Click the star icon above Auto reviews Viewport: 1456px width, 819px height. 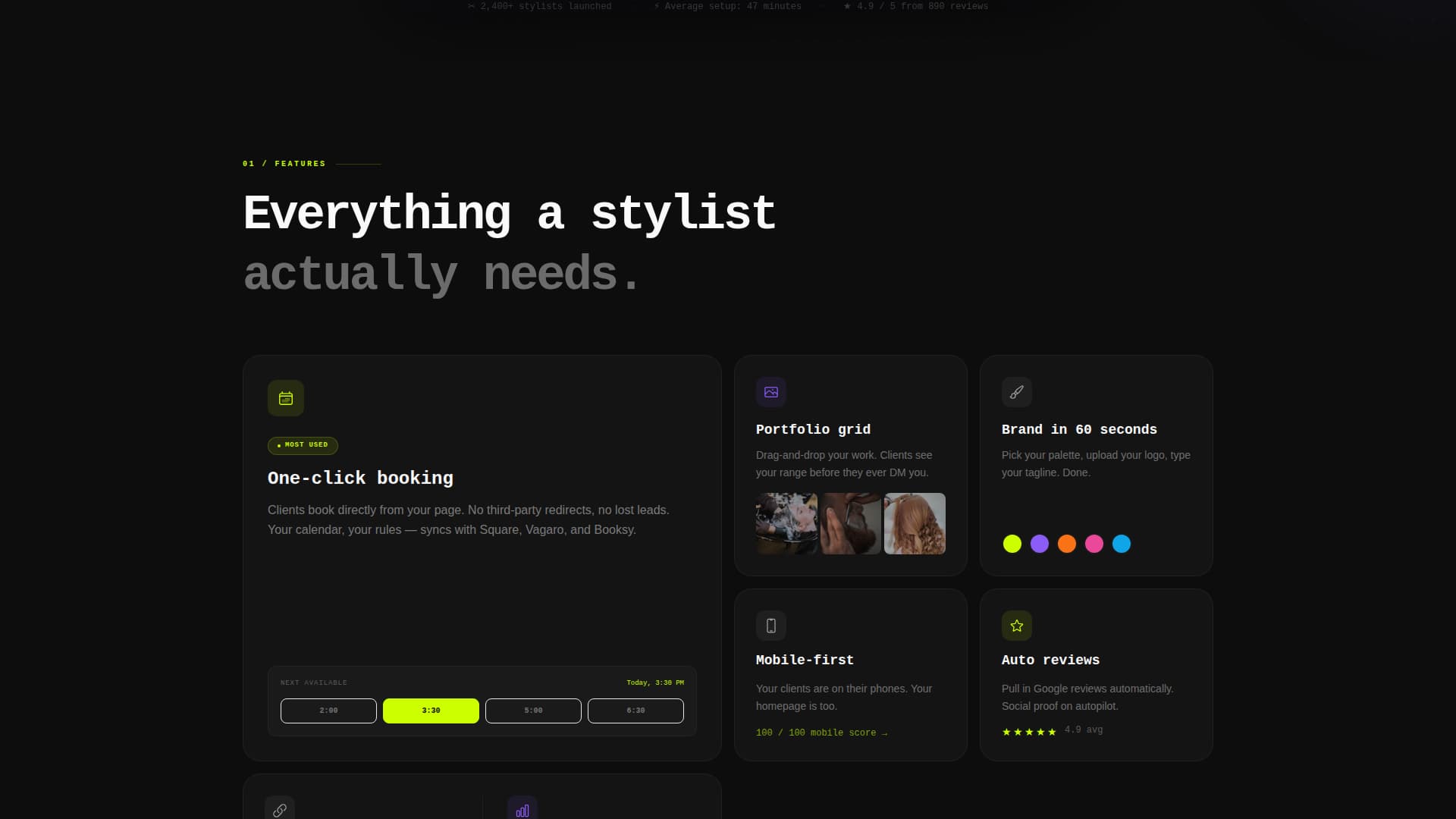point(1017,626)
